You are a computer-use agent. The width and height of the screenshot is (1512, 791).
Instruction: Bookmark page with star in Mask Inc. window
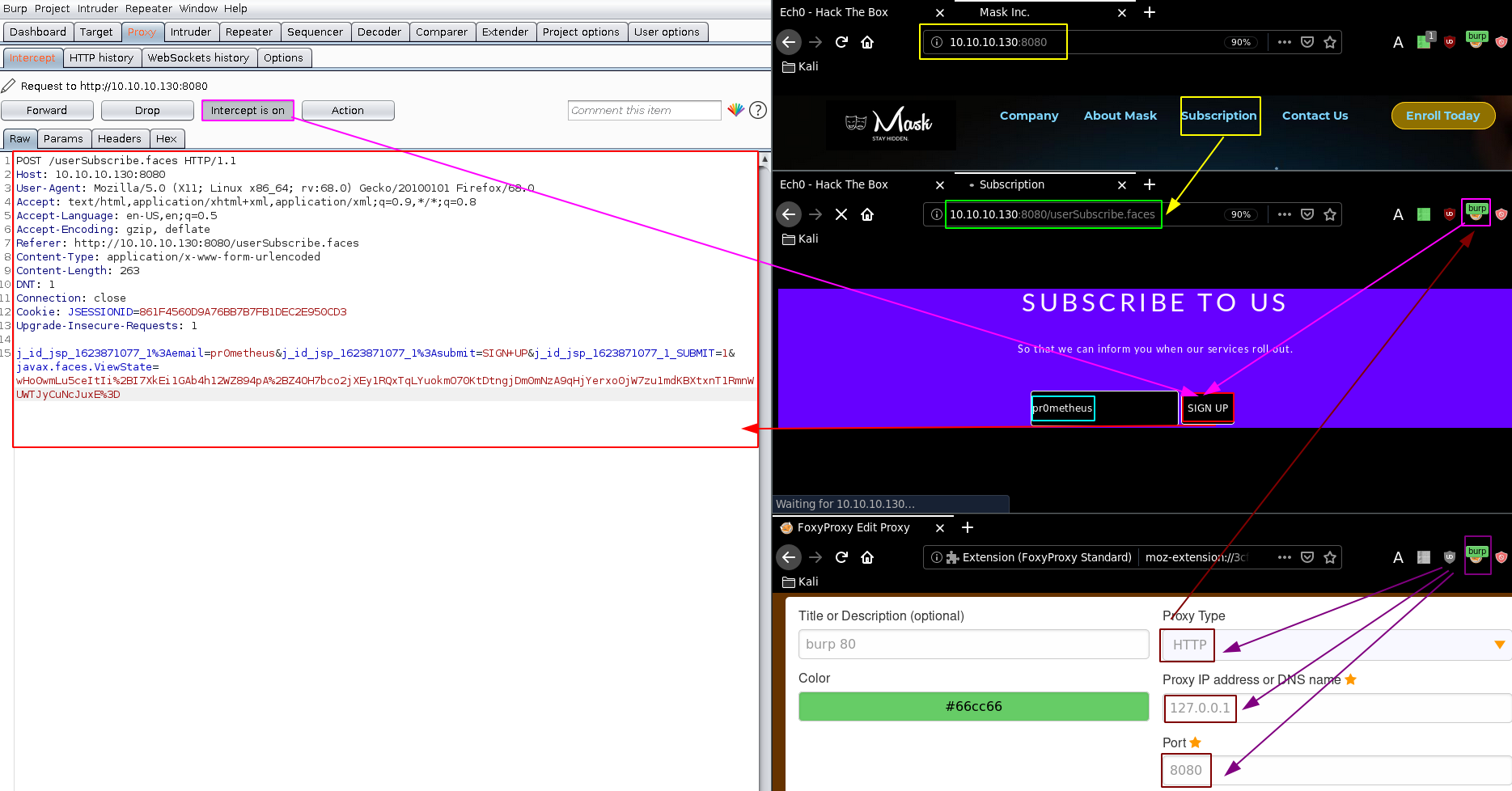(x=1330, y=42)
